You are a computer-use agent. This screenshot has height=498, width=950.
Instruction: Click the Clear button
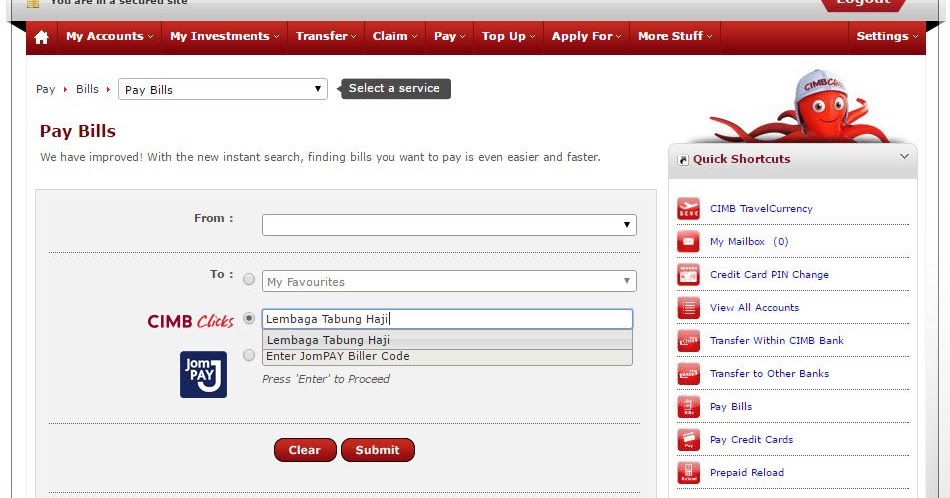click(x=305, y=450)
